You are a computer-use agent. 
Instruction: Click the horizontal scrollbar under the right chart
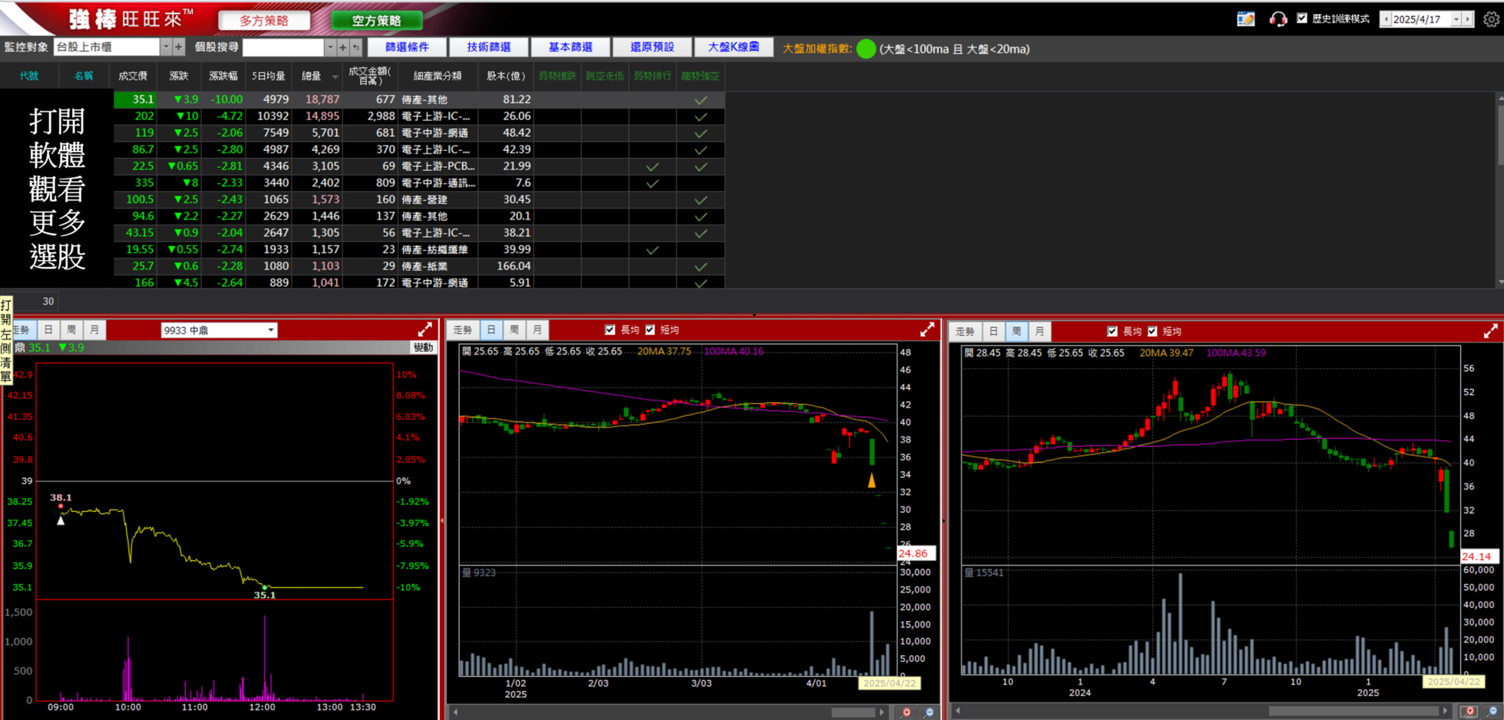tap(1354, 712)
